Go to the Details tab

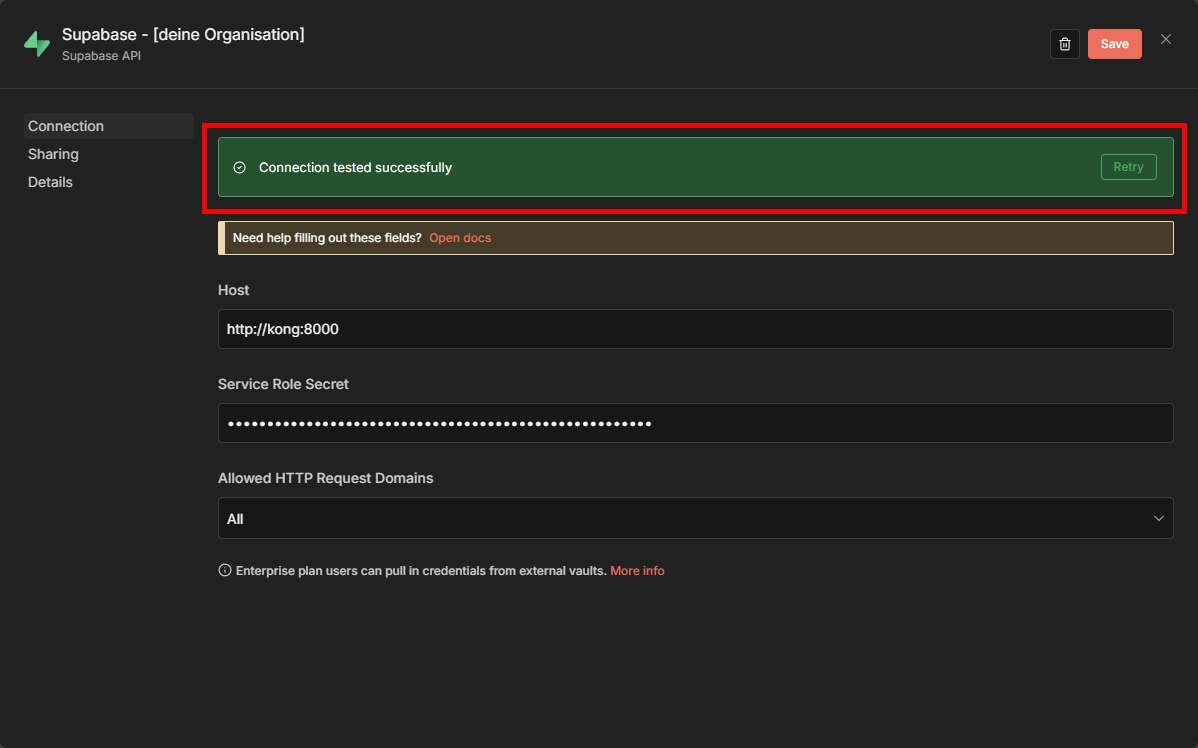(50, 182)
